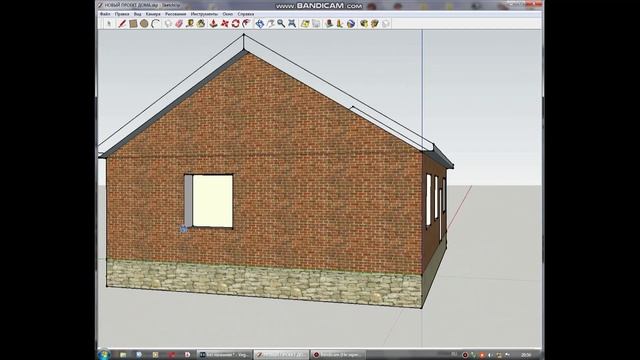Click the Toggle Terrain icon
Viewport: 640px width, 360px height.
(x=316, y=24)
